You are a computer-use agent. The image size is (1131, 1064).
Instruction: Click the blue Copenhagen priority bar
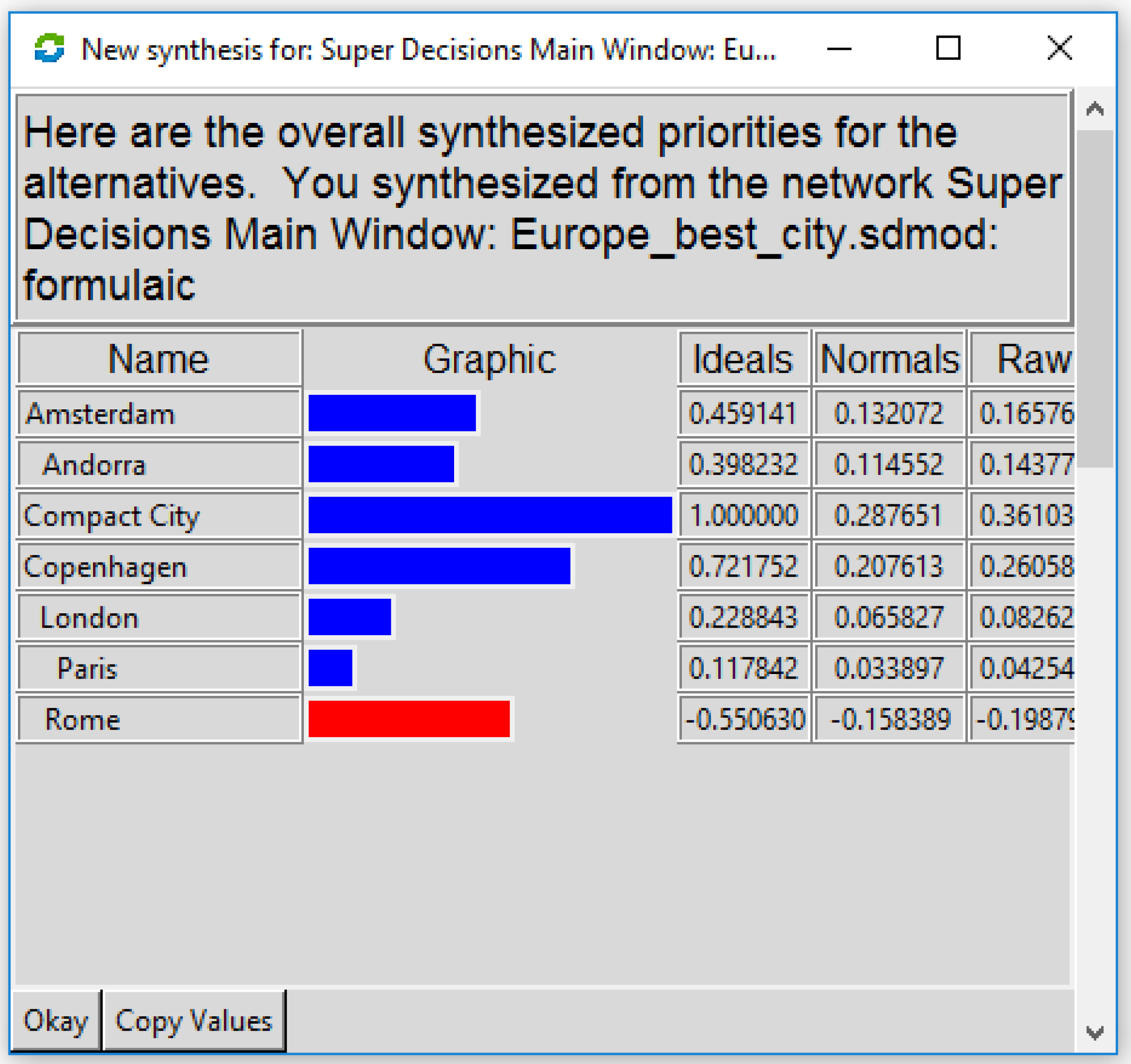point(439,566)
